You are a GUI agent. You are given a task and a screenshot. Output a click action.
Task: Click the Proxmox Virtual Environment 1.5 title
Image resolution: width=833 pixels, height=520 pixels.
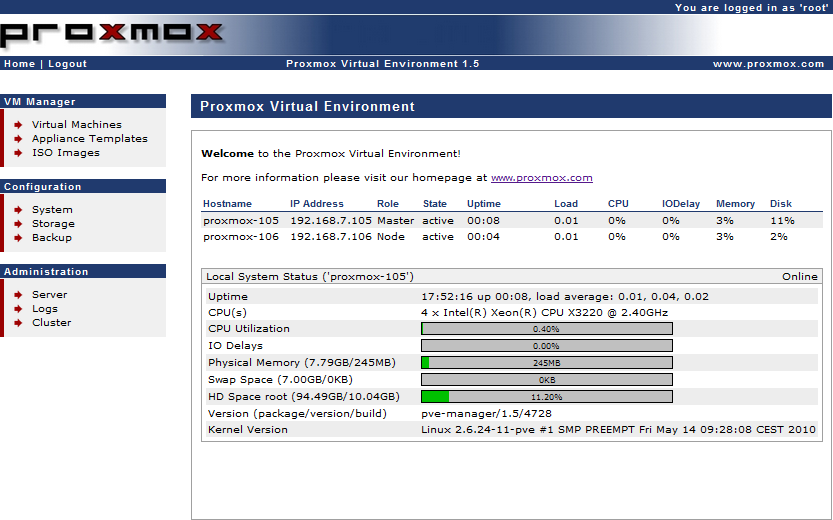[x=382, y=64]
